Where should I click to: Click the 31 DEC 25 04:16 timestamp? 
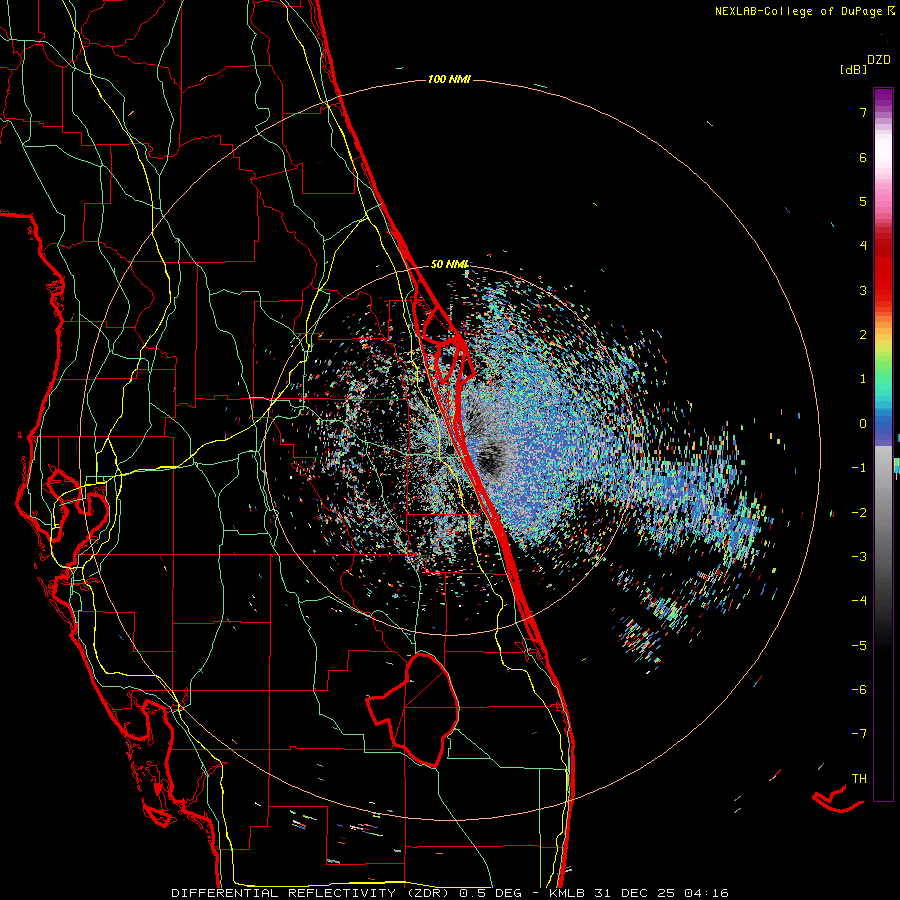[661, 893]
